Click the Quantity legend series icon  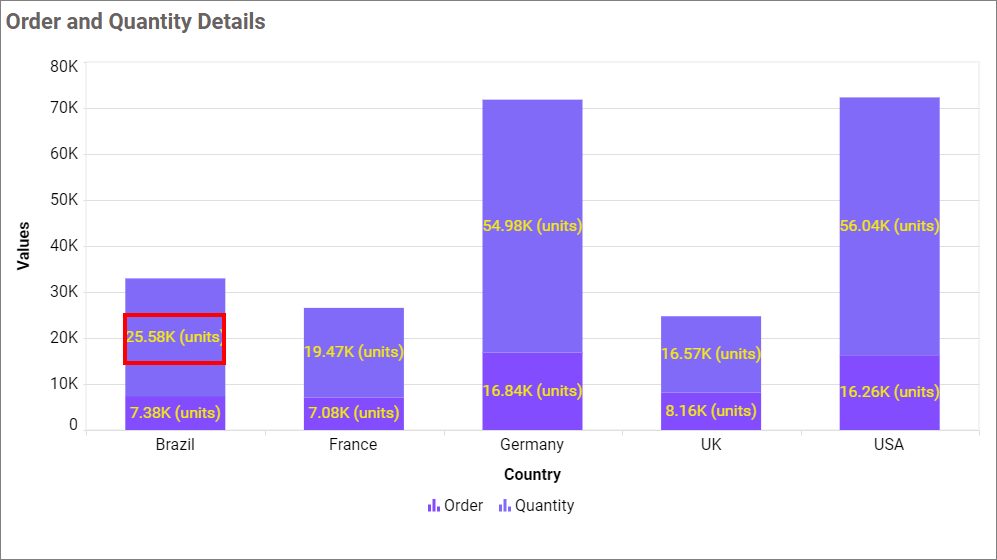[505, 506]
